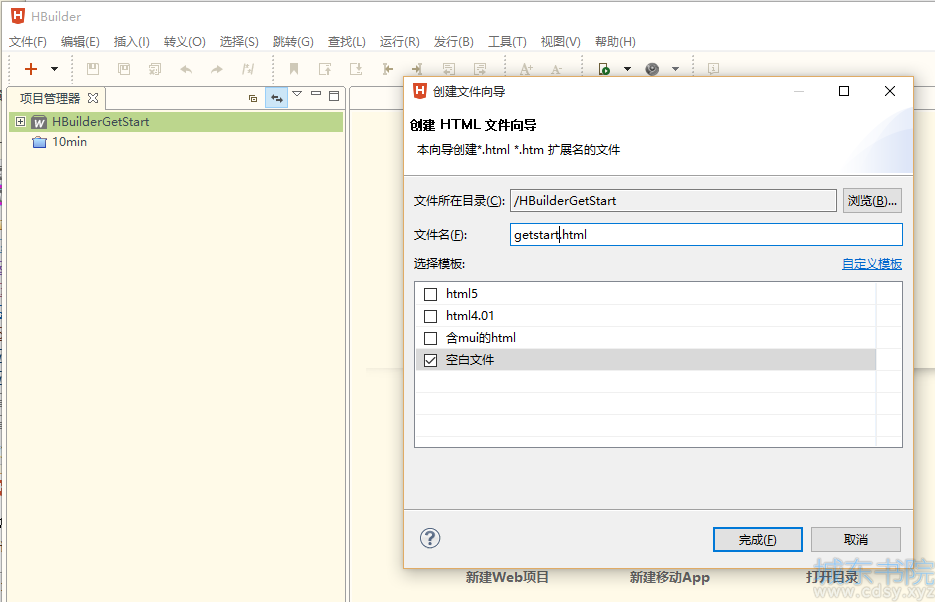The height and width of the screenshot is (602, 935).
Task: Expand the HBuilderGetStart project node
Action: 20,122
